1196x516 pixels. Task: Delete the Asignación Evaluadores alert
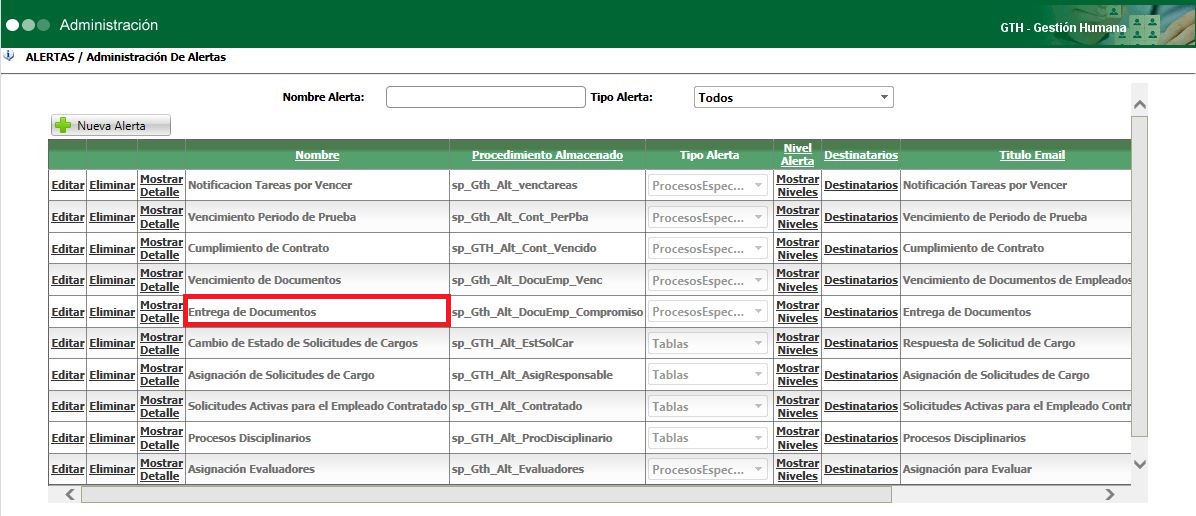pos(111,469)
